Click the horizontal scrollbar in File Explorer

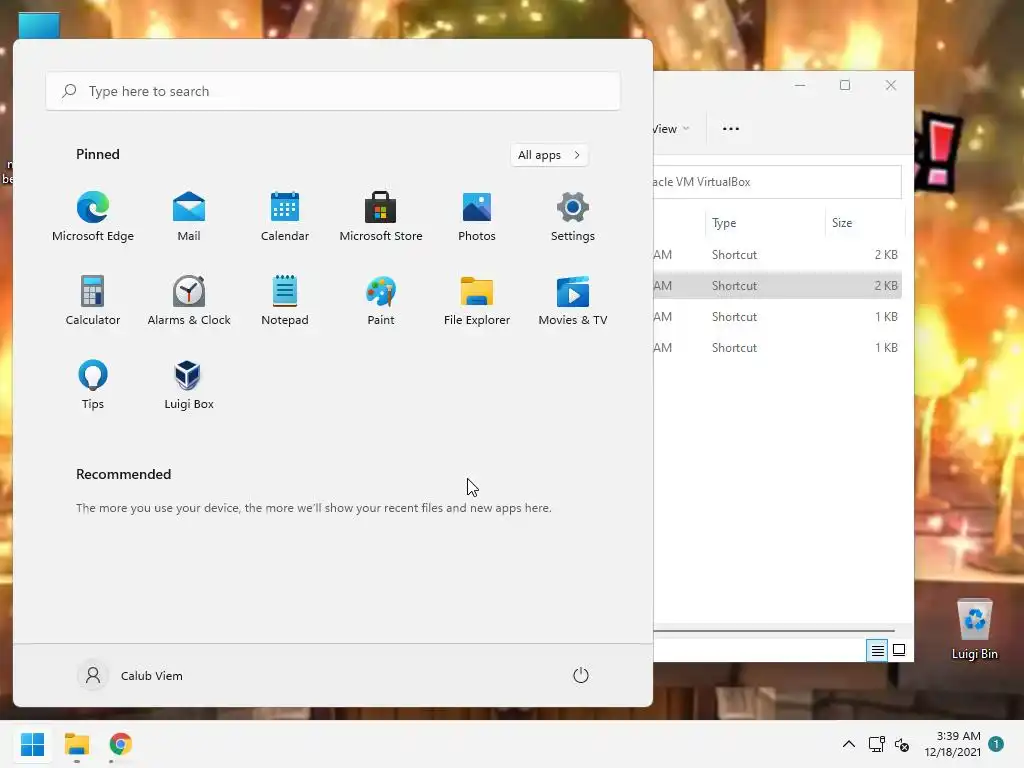click(775, 631)
